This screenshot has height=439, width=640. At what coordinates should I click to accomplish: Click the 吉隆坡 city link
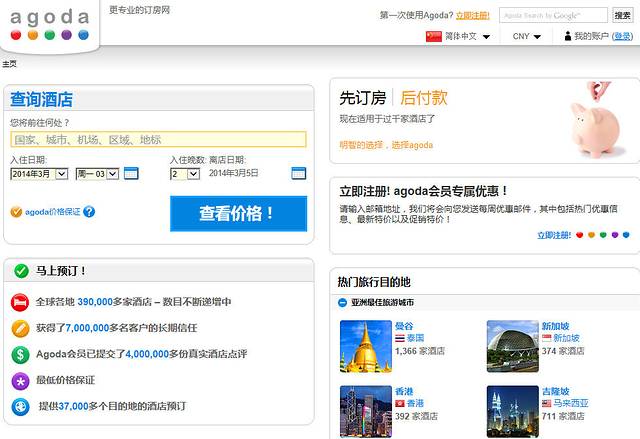click(x=556, y=391)
